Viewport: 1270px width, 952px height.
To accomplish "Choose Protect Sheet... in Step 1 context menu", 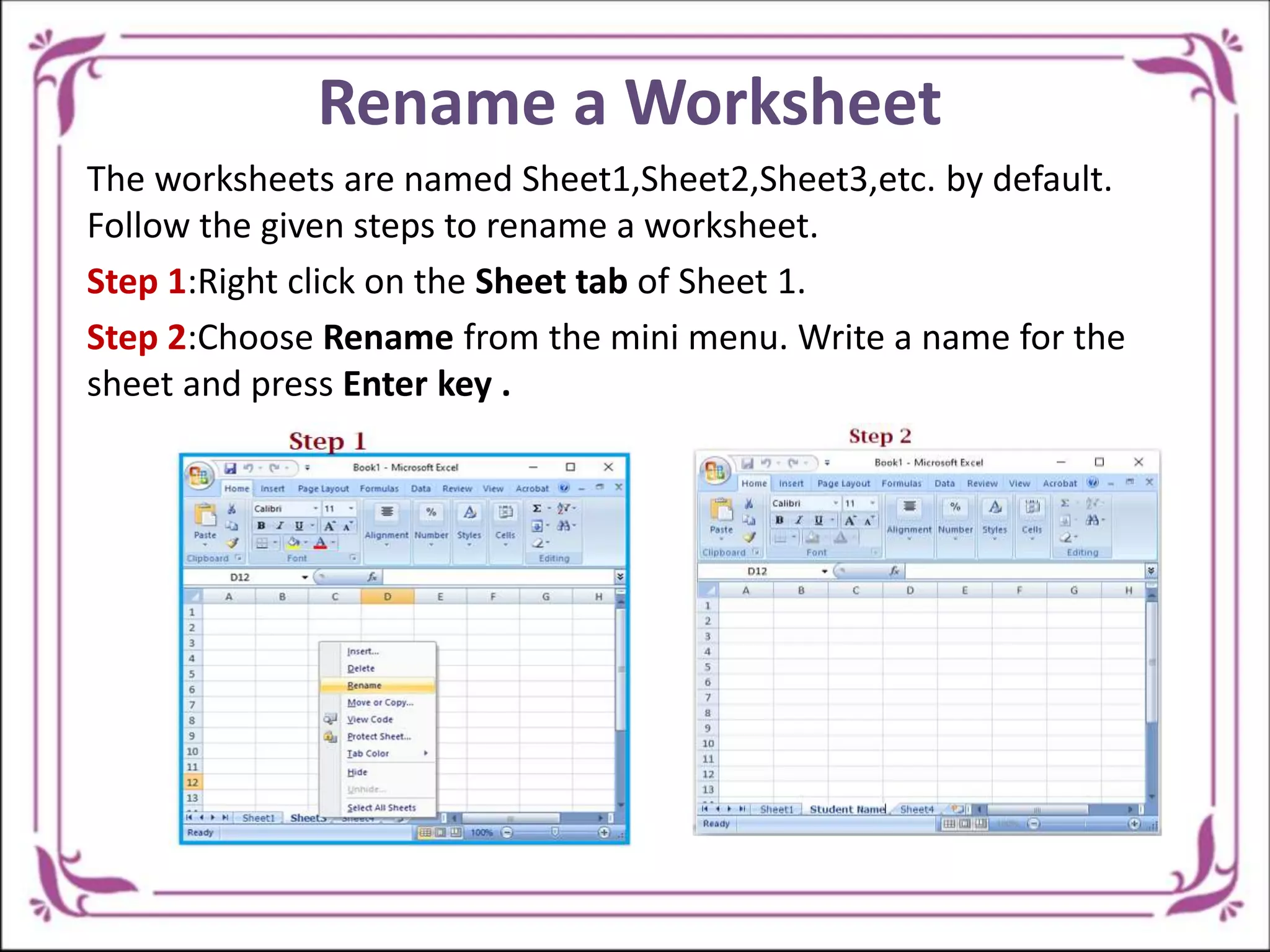I will click(378, 736).
